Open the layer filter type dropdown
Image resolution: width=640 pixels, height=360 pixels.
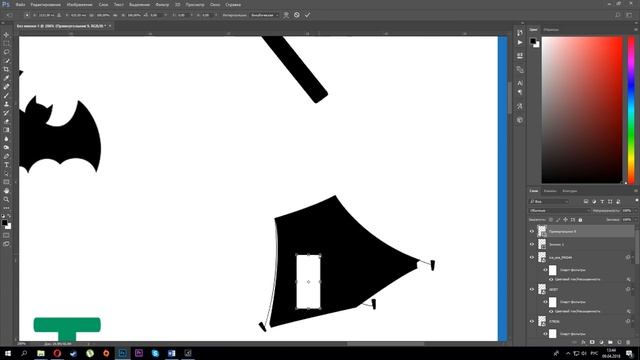[x=549, y=201]
